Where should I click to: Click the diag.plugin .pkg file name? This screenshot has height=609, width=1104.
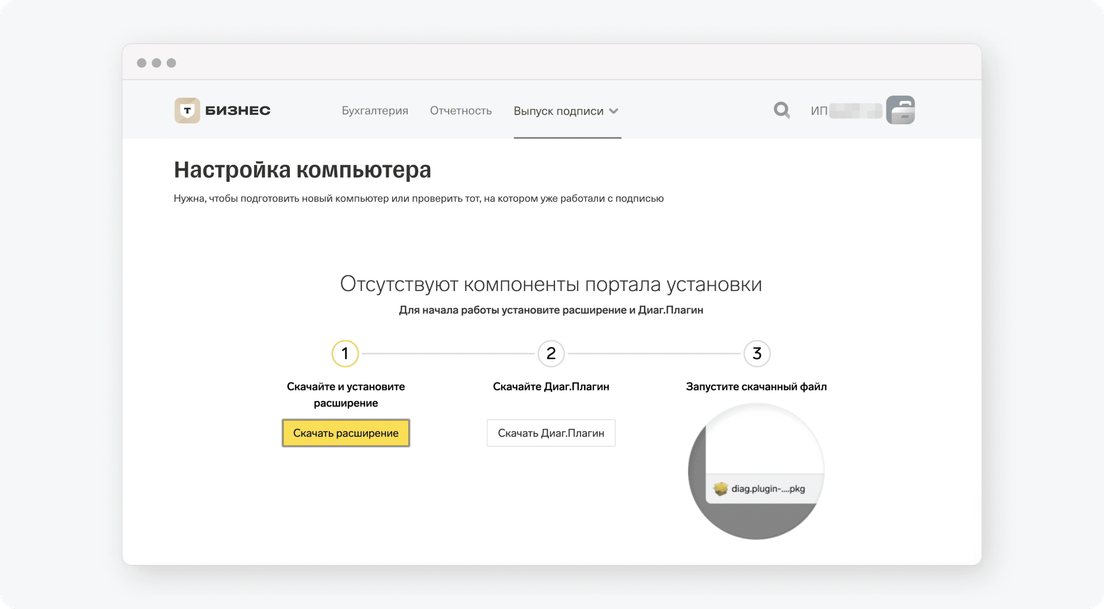768,489
